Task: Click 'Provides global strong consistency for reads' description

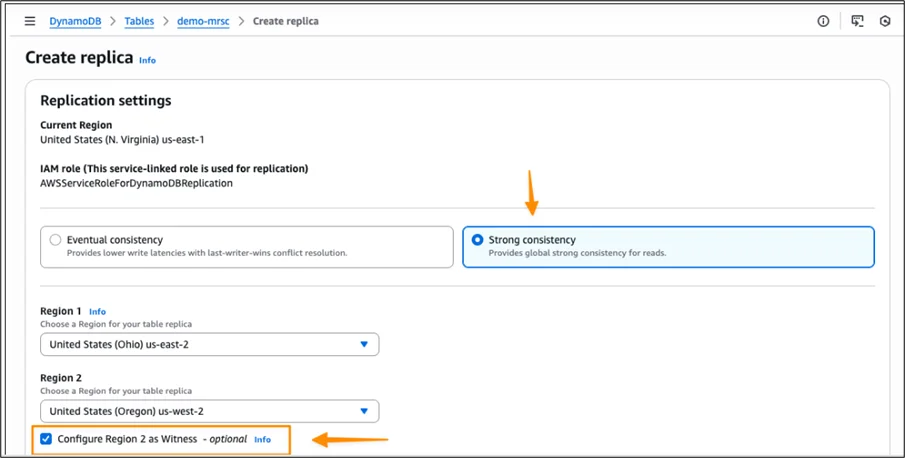Action: (577, 253)
